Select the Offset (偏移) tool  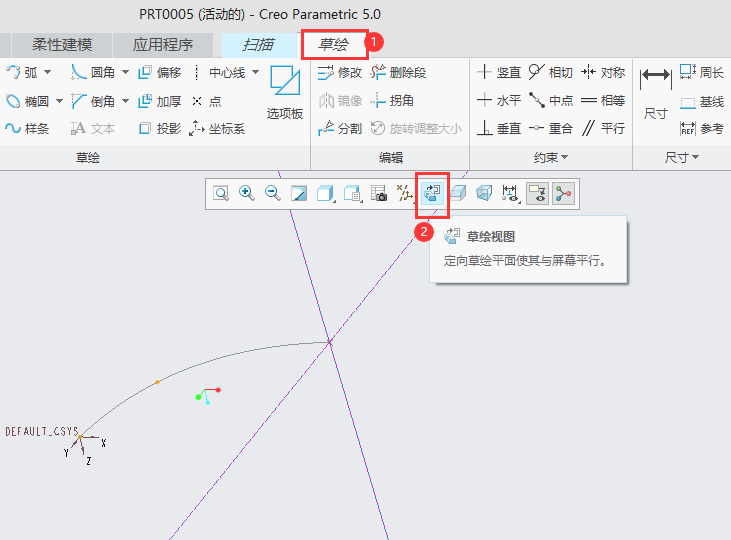click(159, 73)
